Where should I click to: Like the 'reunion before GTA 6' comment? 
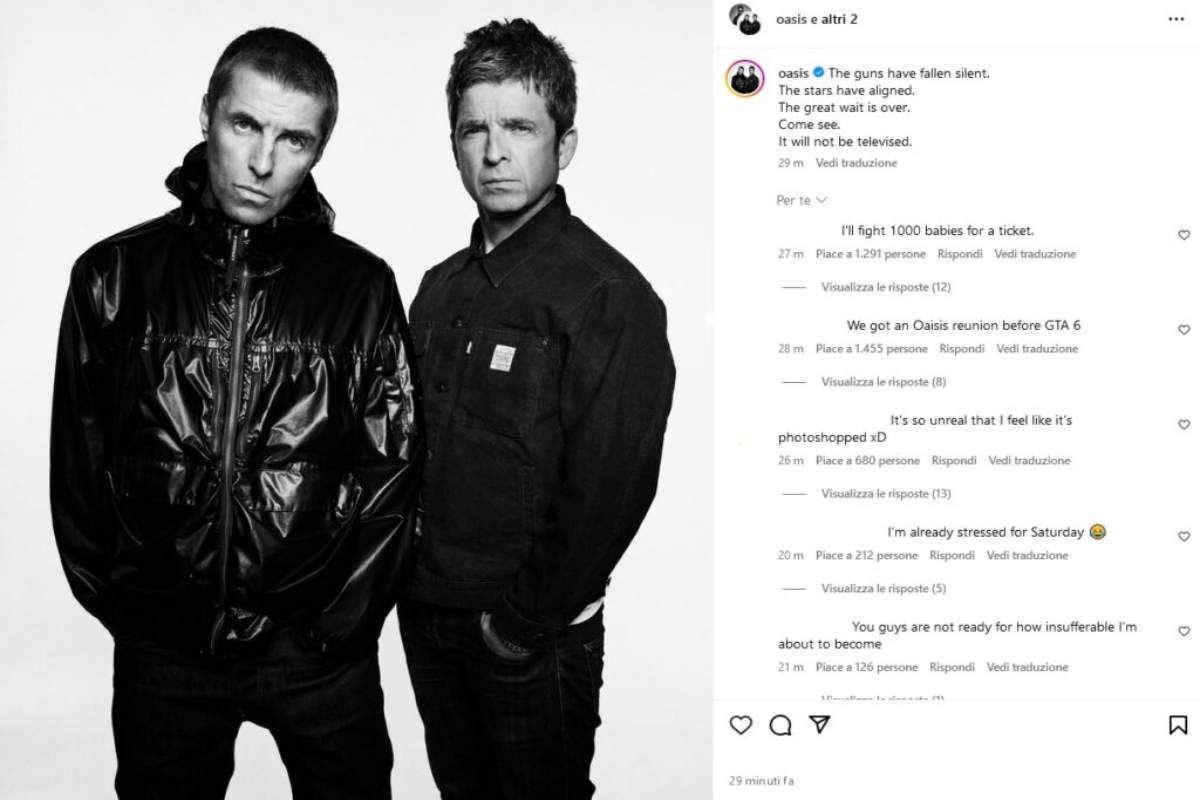(1184, 330)
